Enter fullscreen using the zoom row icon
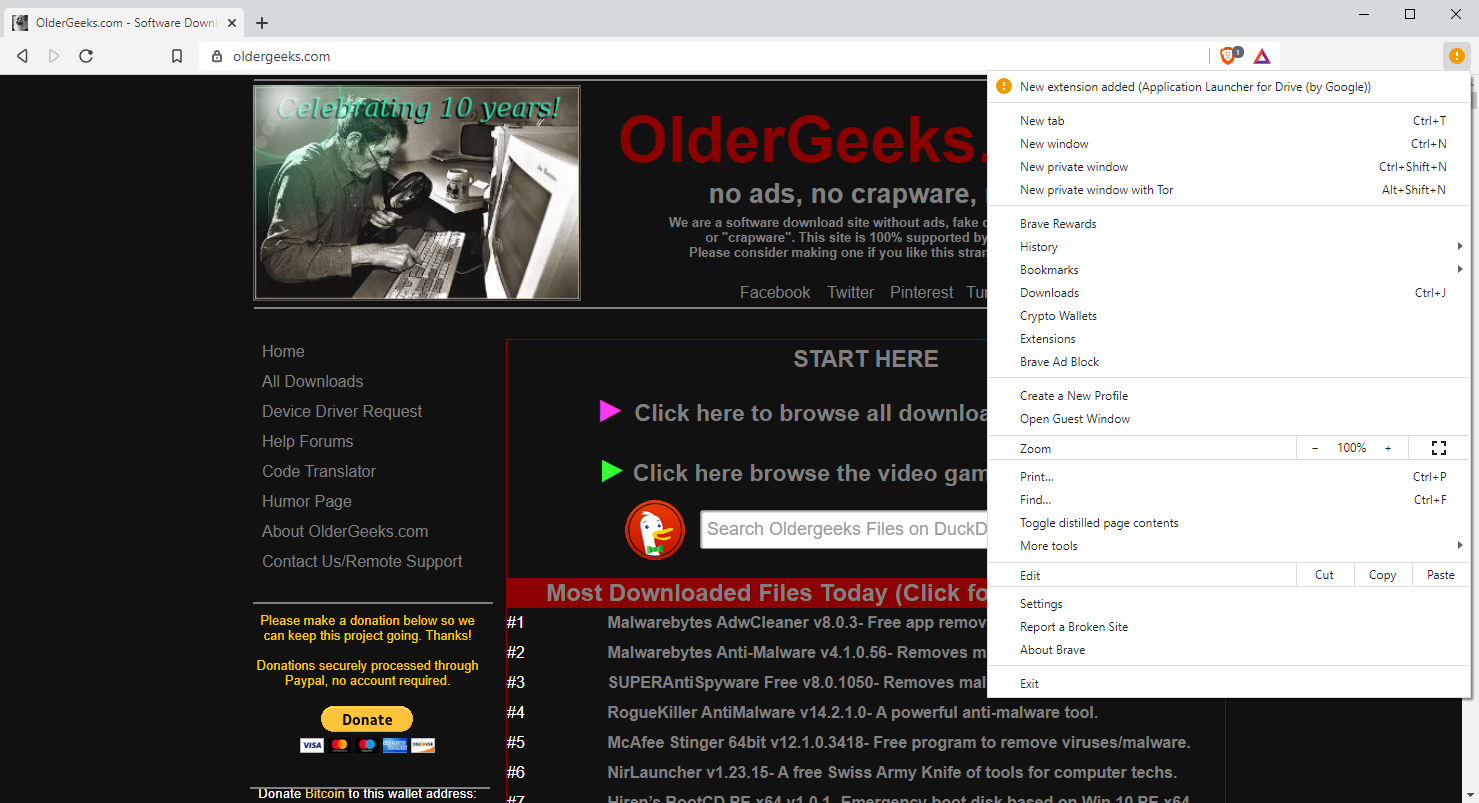 (1439, 448)
